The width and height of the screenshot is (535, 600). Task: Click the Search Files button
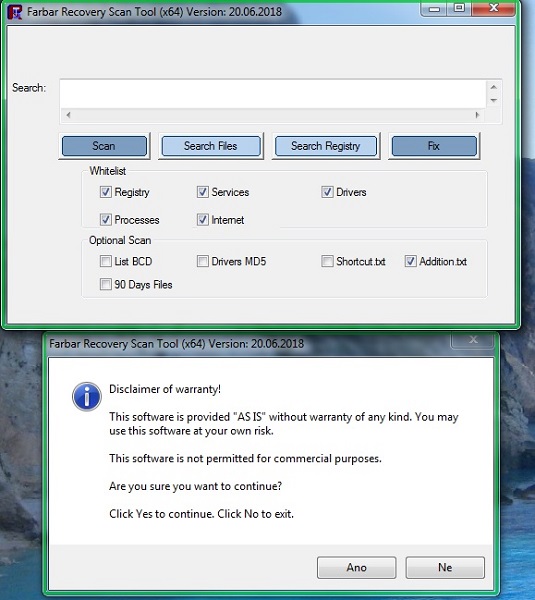211,146
